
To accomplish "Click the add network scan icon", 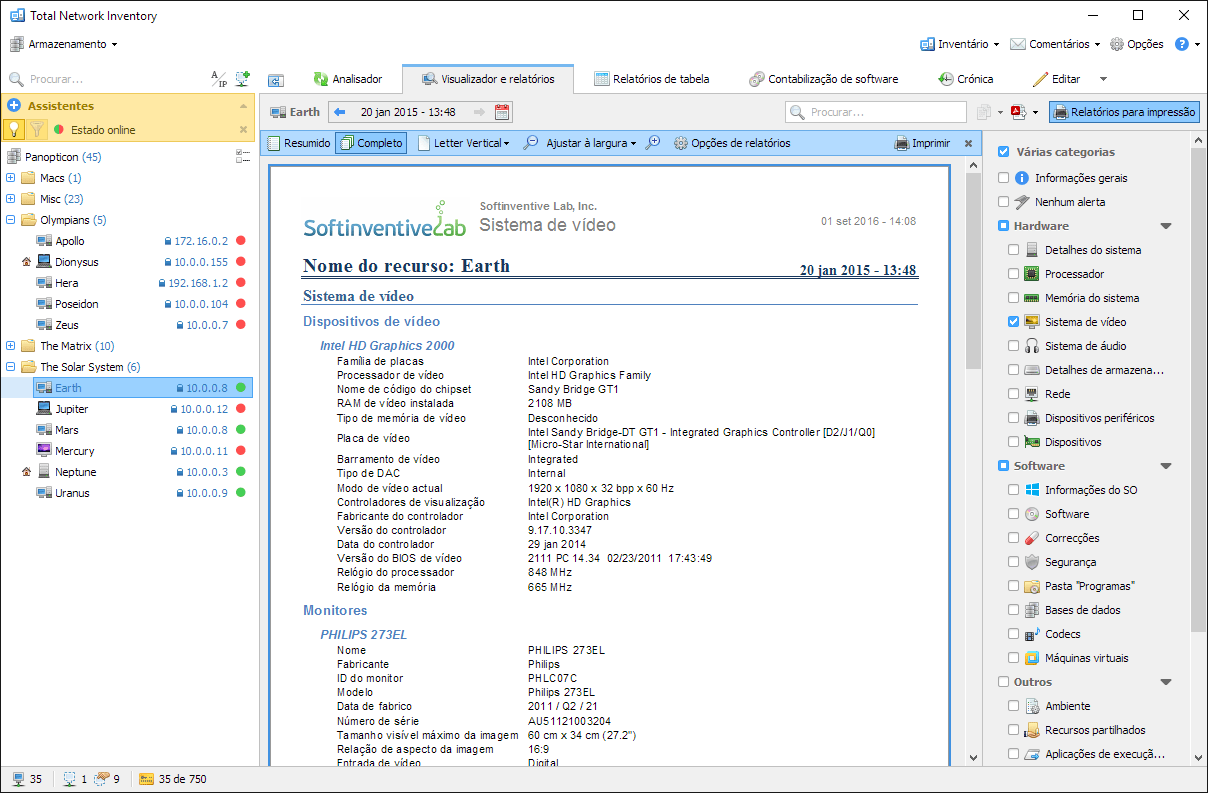I will click(242, 78).
